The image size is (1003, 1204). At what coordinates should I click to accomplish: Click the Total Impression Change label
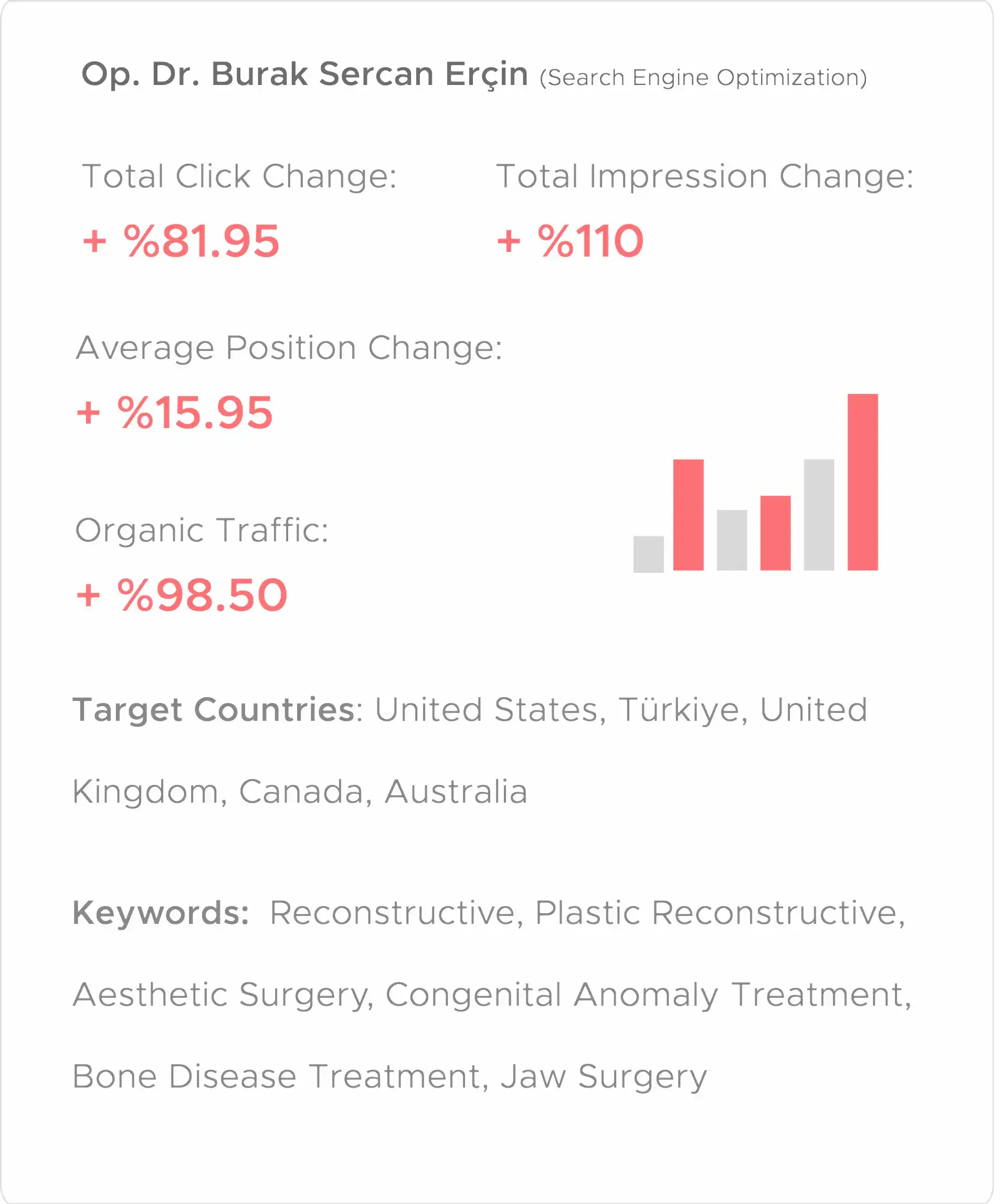click(704, 176)
